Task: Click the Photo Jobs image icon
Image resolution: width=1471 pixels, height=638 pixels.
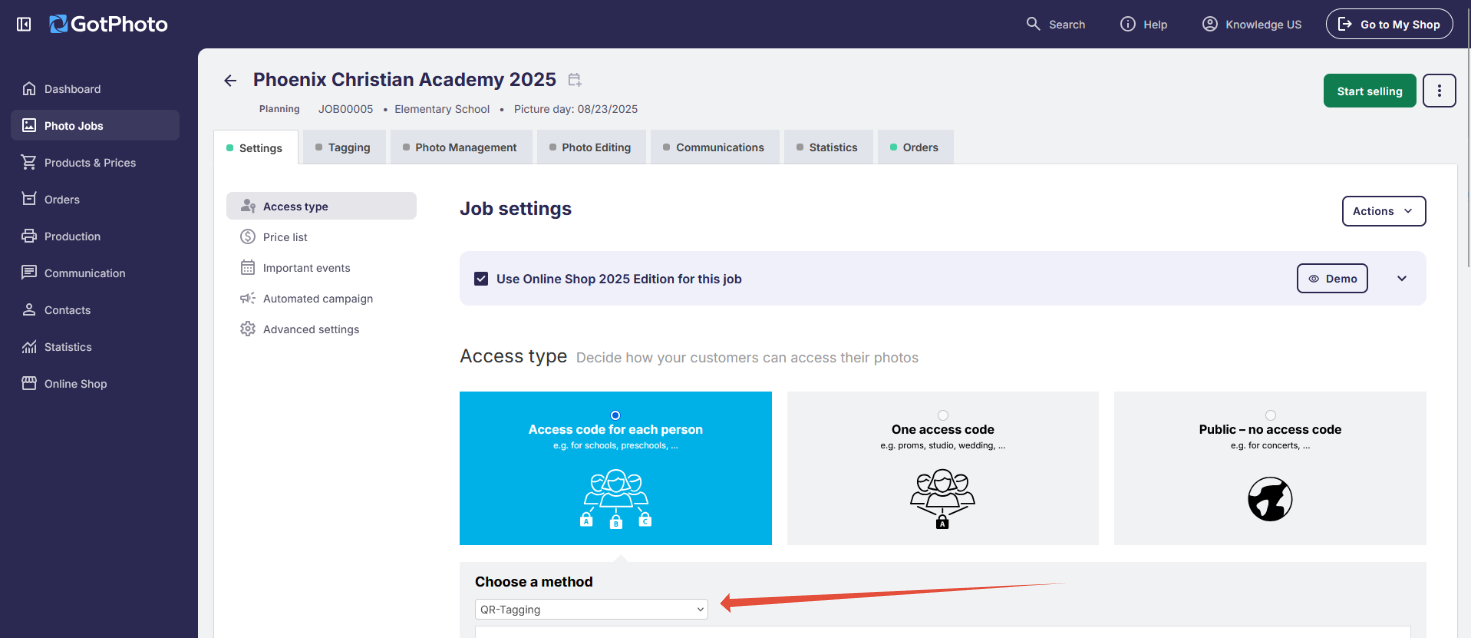Action: pyautogui.click(x=29, y=126)
